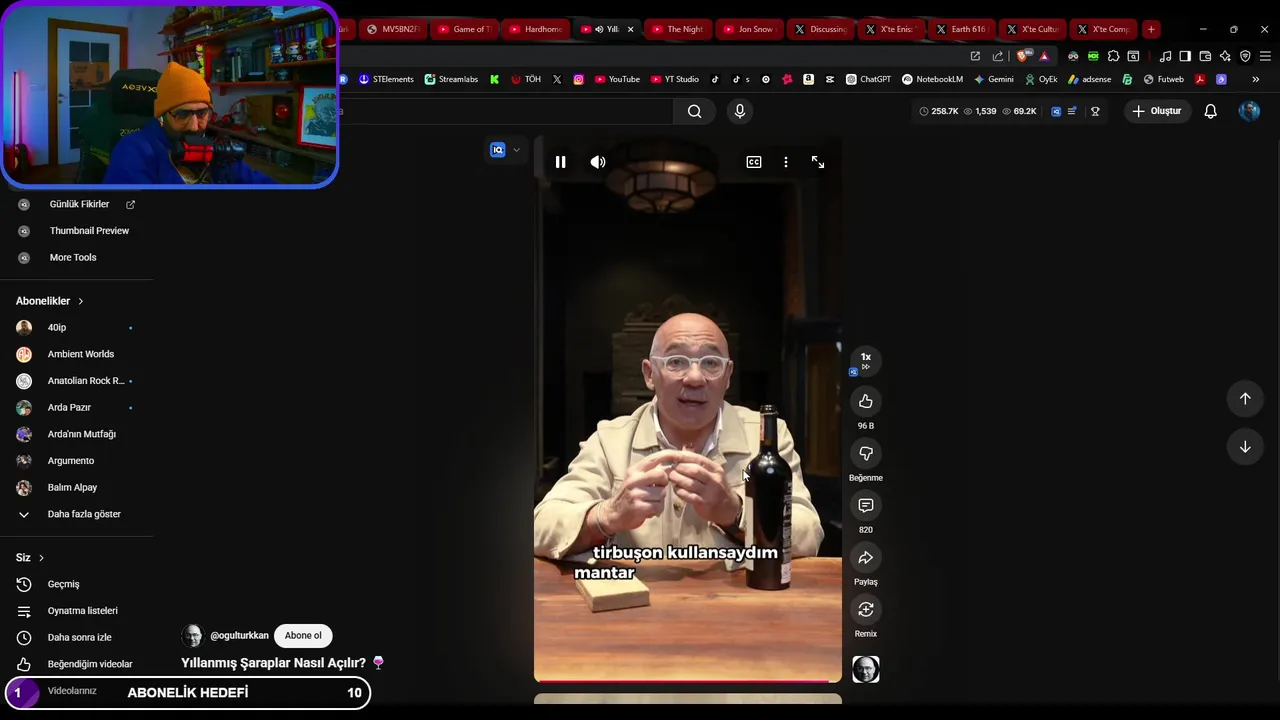This screenshot has height=720, width=1280.
Task: Switch to the Earth 616 browser tab
Action: point(962,29)
